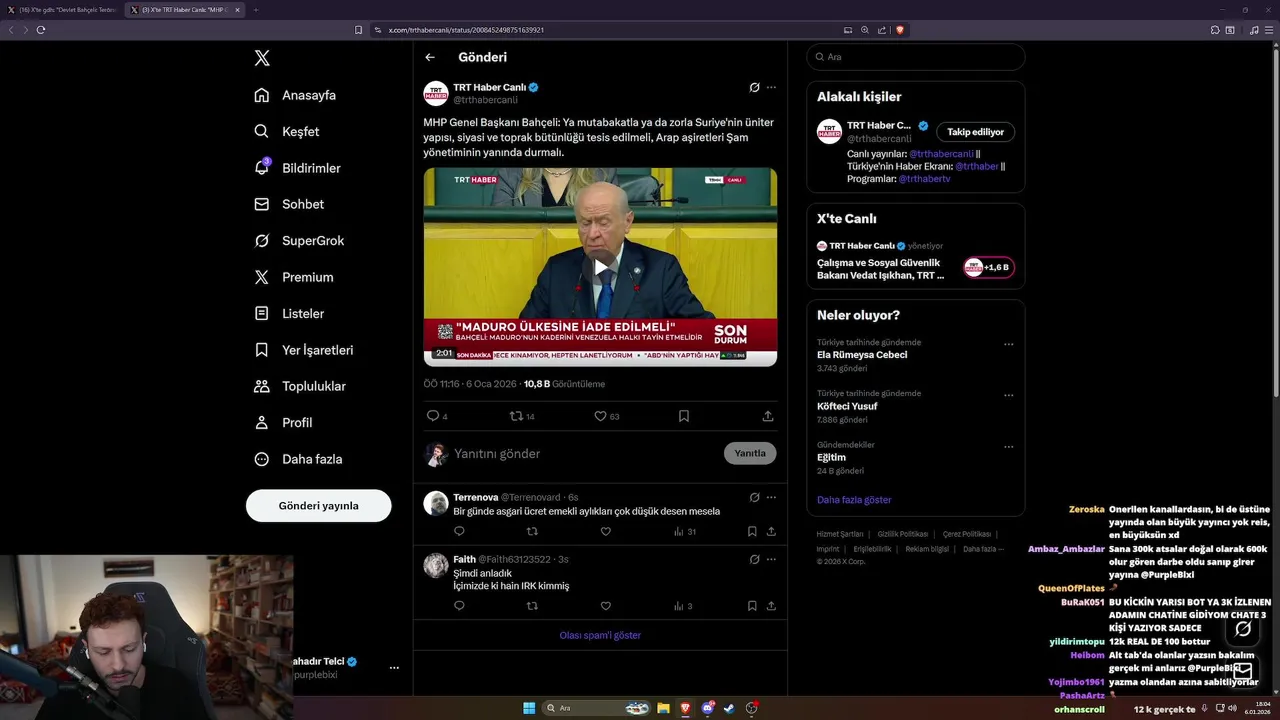1280x720 pixels.
Task: Open Listeler in sidebar
Action: [x=289, y=313]
